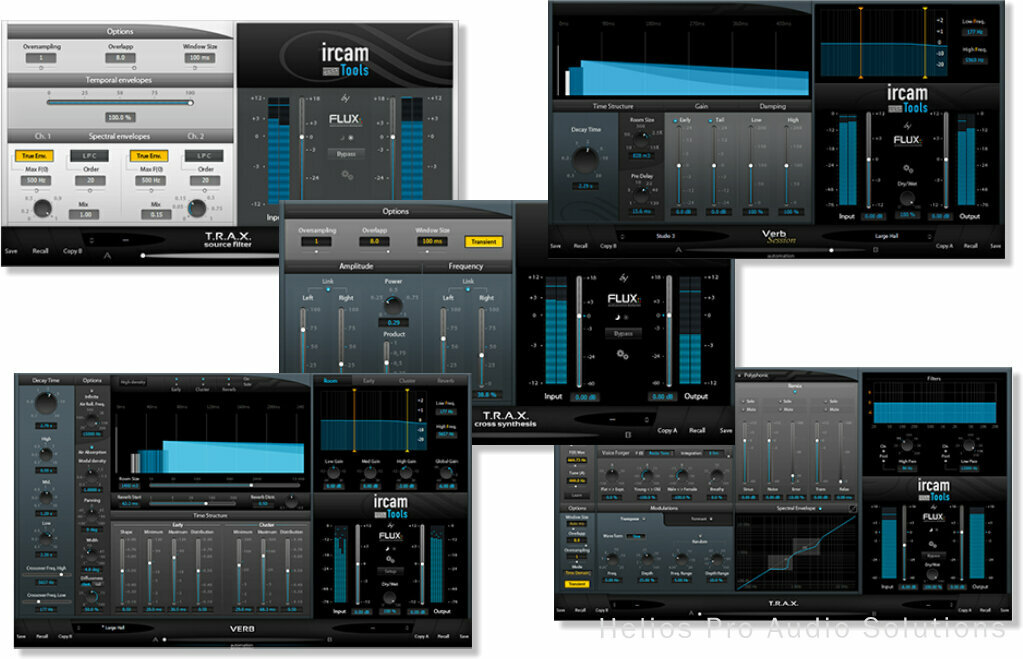Enable True Env. on Ch. 1
Screen dimensions: 1023x659
click(x=53, y=156)
